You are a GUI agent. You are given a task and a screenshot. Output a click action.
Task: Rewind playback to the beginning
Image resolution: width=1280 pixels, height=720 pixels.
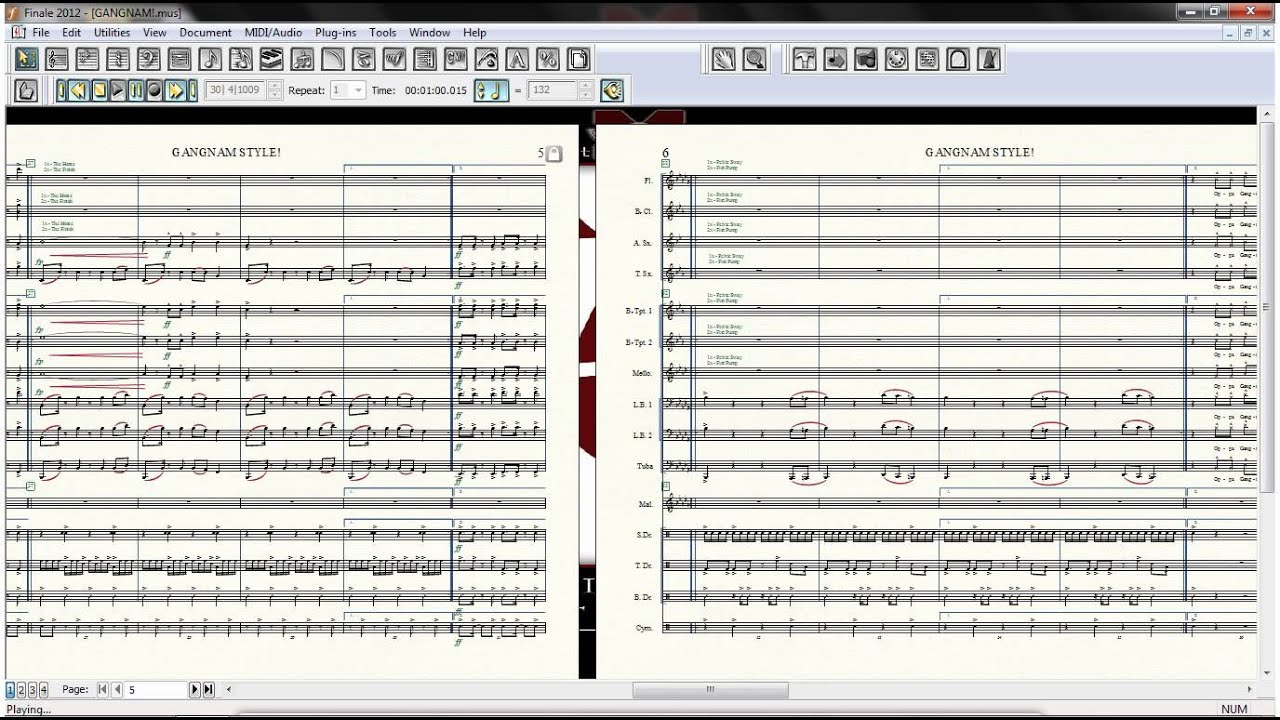(62, 90)
